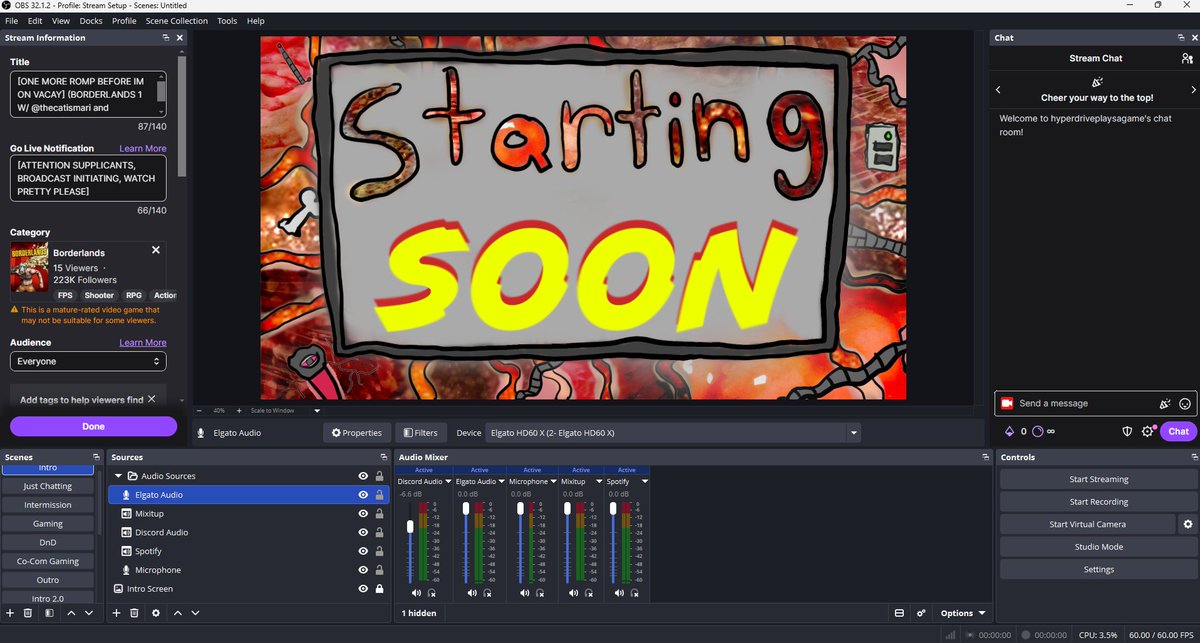Mute the Discord Audio mixer channel

[x=417, y=593]
